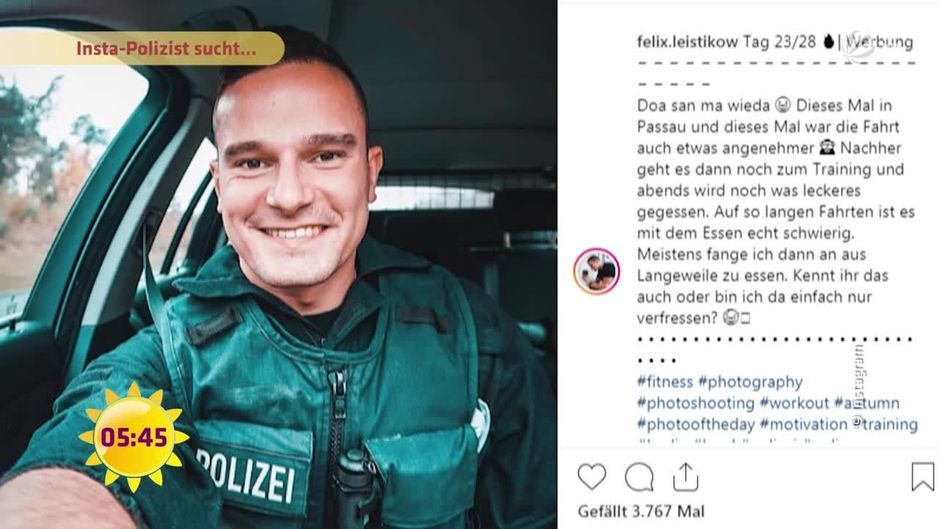This screenshot has height=529, width=940.
Task: Open the round profile picture avatar
Action: 596,271
